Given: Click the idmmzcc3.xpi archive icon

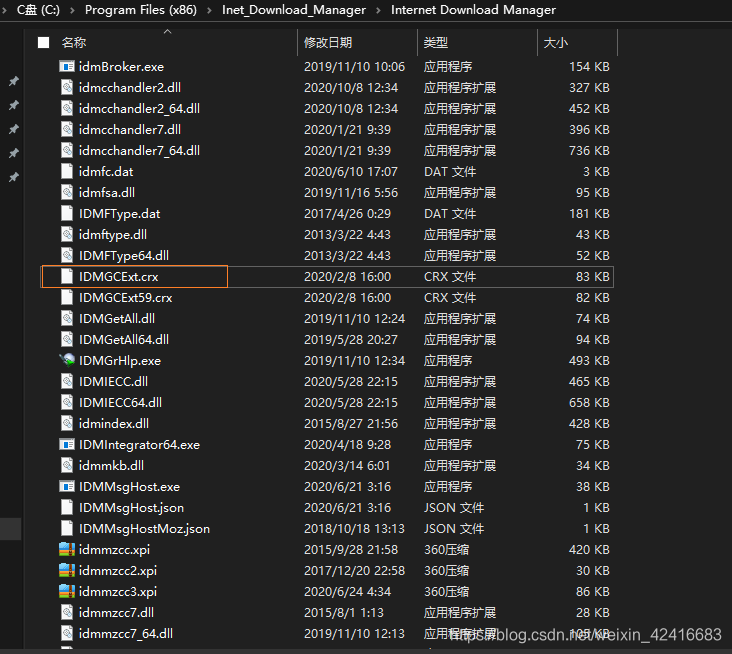Looking at the screenshot, I should pyautogui.click(x=67, y=591).
